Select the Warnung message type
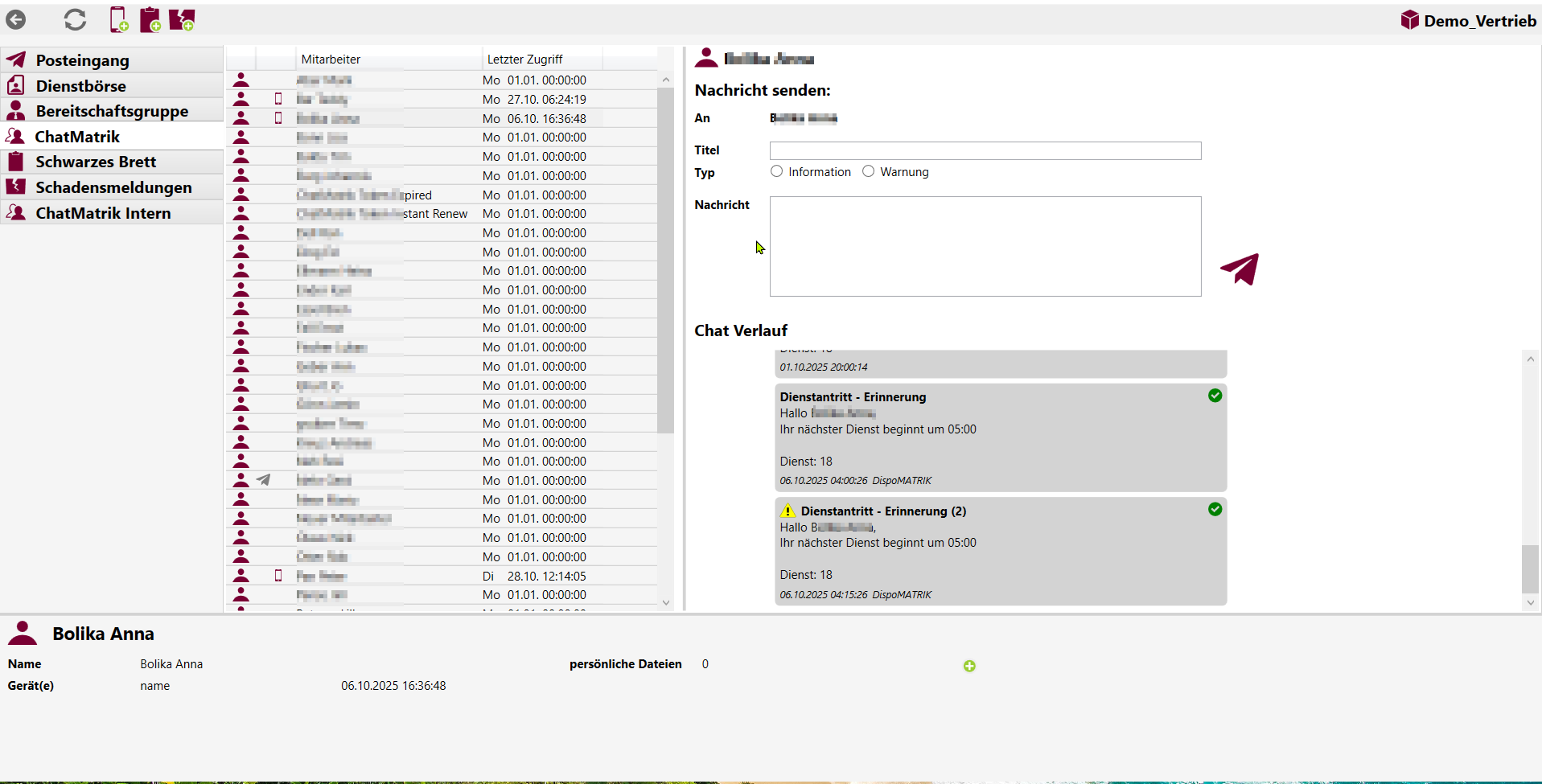This screenshot has height=784, width=1542. click(x=868, y=171)
